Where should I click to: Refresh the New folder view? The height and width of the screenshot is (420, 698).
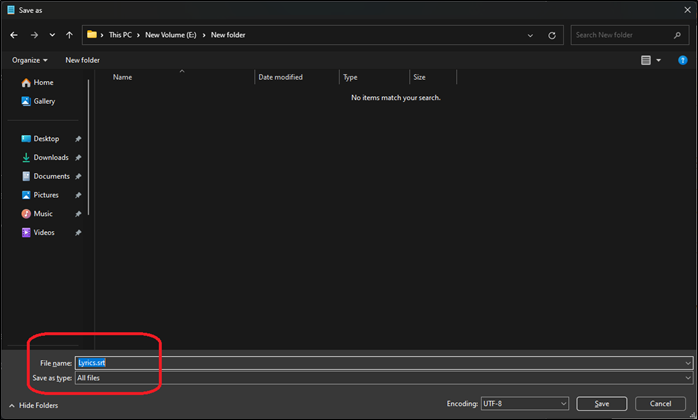[554, 35]
